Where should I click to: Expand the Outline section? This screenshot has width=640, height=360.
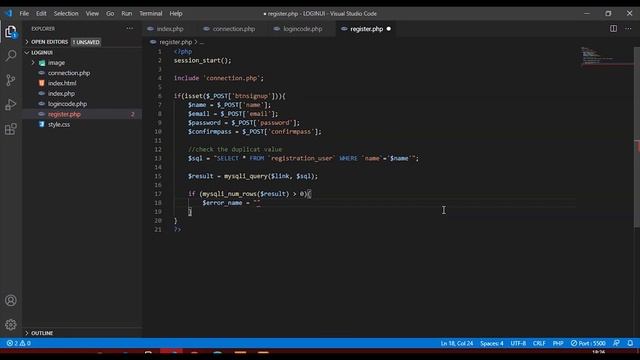[x=42, y=333]
